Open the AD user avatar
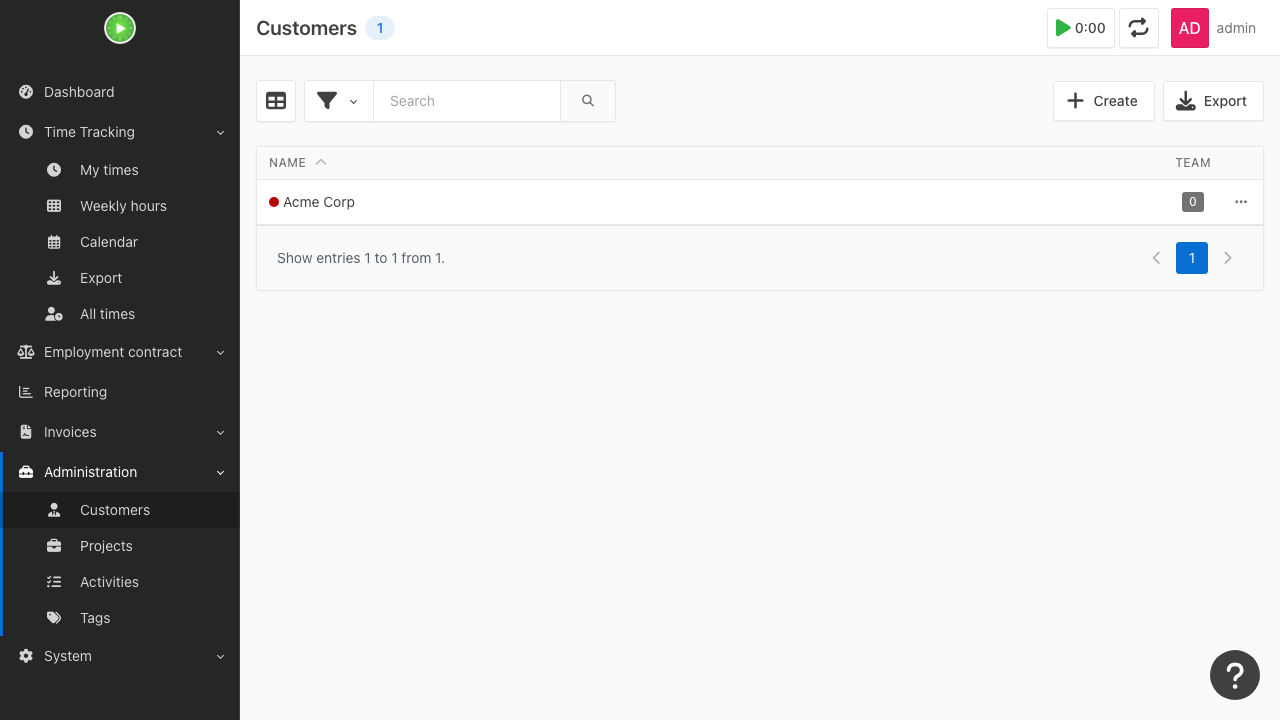 coord(1190,28)
